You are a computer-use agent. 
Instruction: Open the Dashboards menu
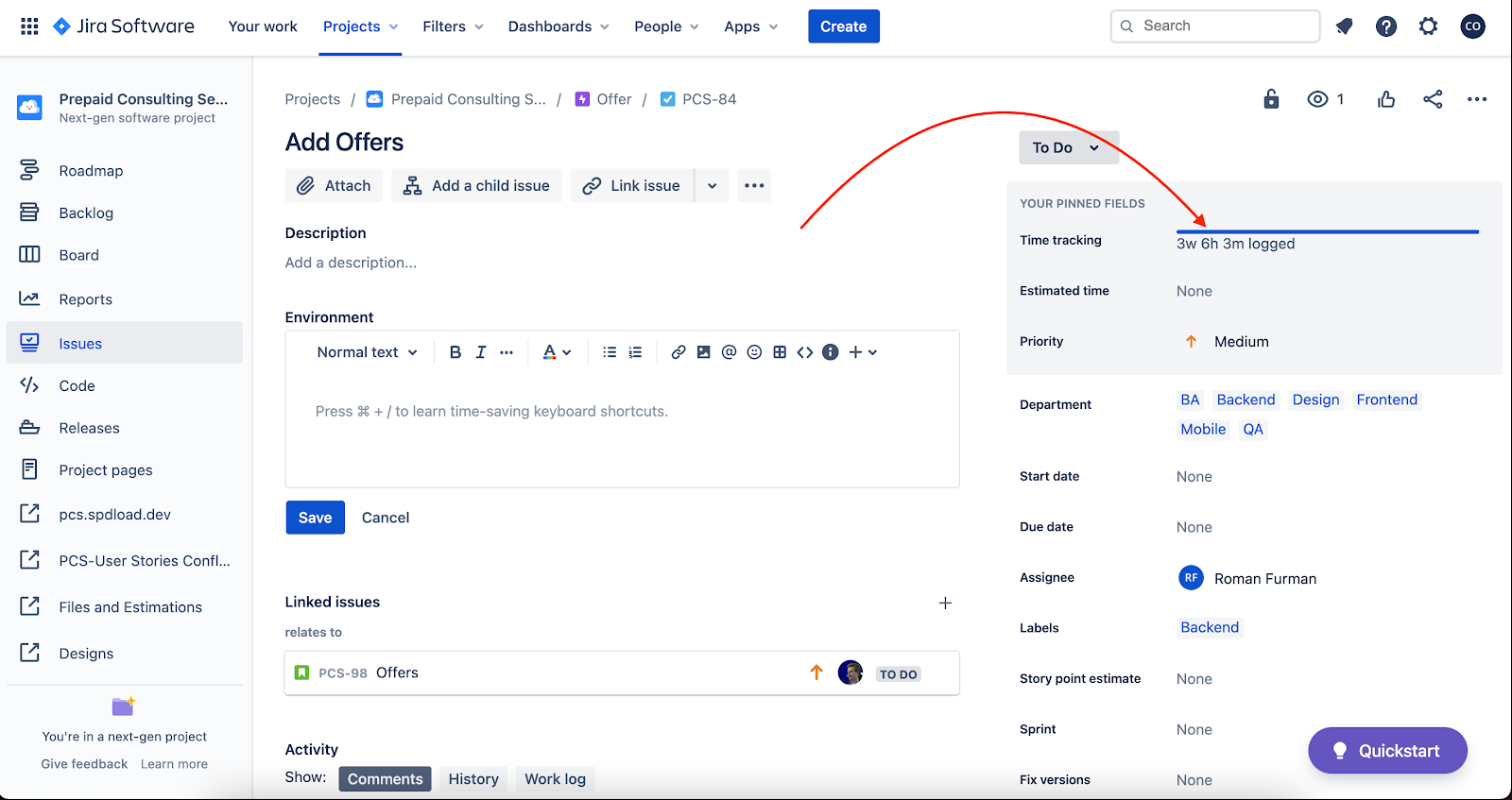[558, 26]
